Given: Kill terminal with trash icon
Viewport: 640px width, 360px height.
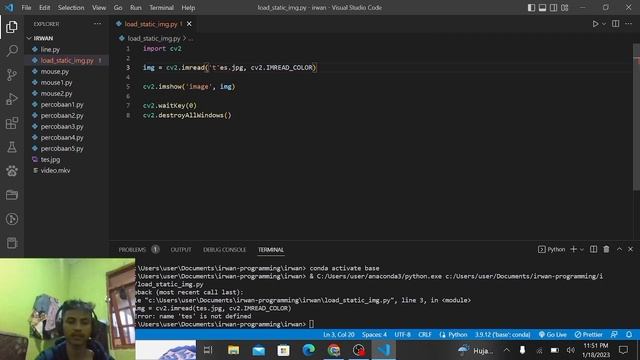Looking at the screenshot, I should 606,249.
